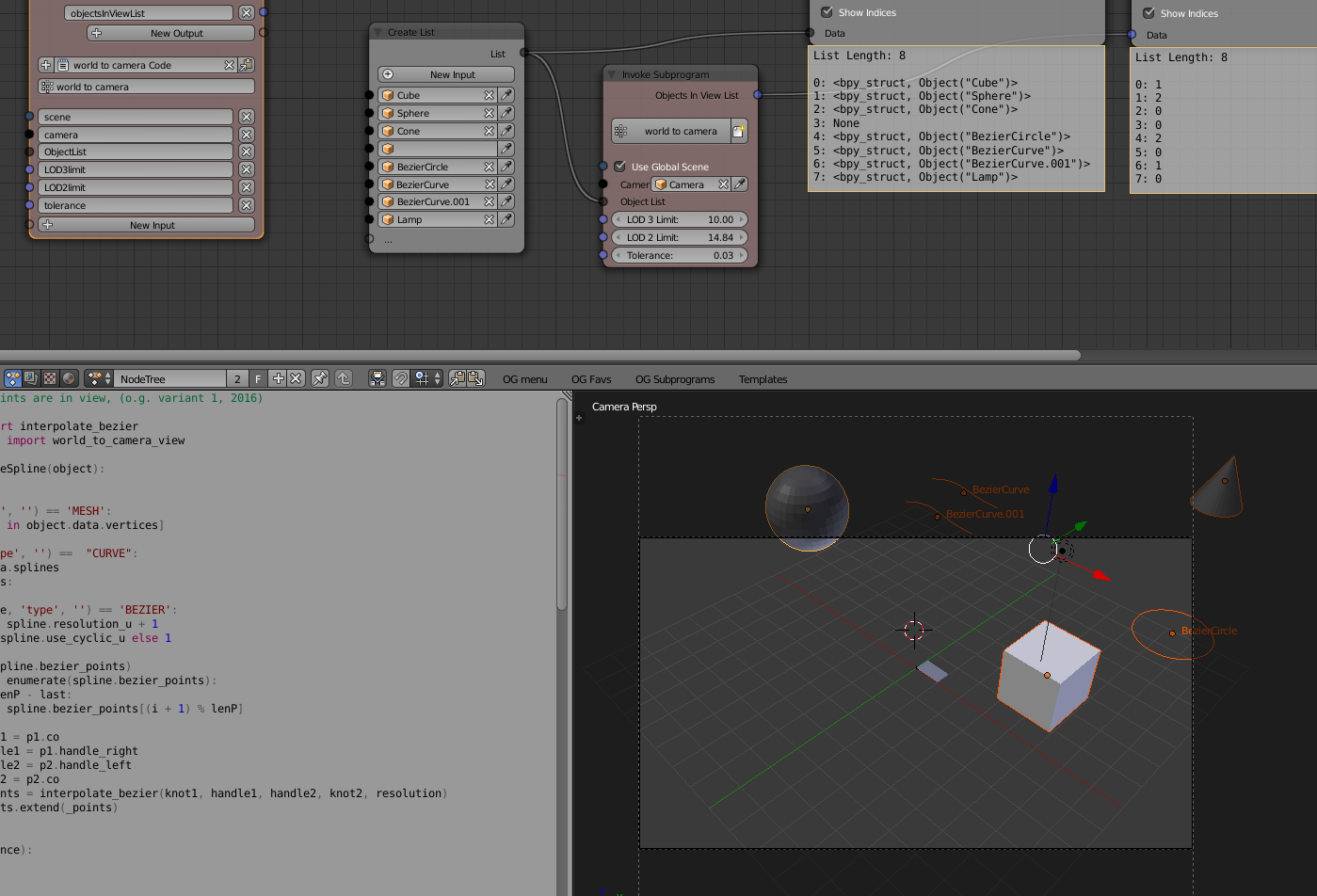1317x896 pixels.
Task: Use eyedropper on the Sphere slot
Action: (506, 113)
